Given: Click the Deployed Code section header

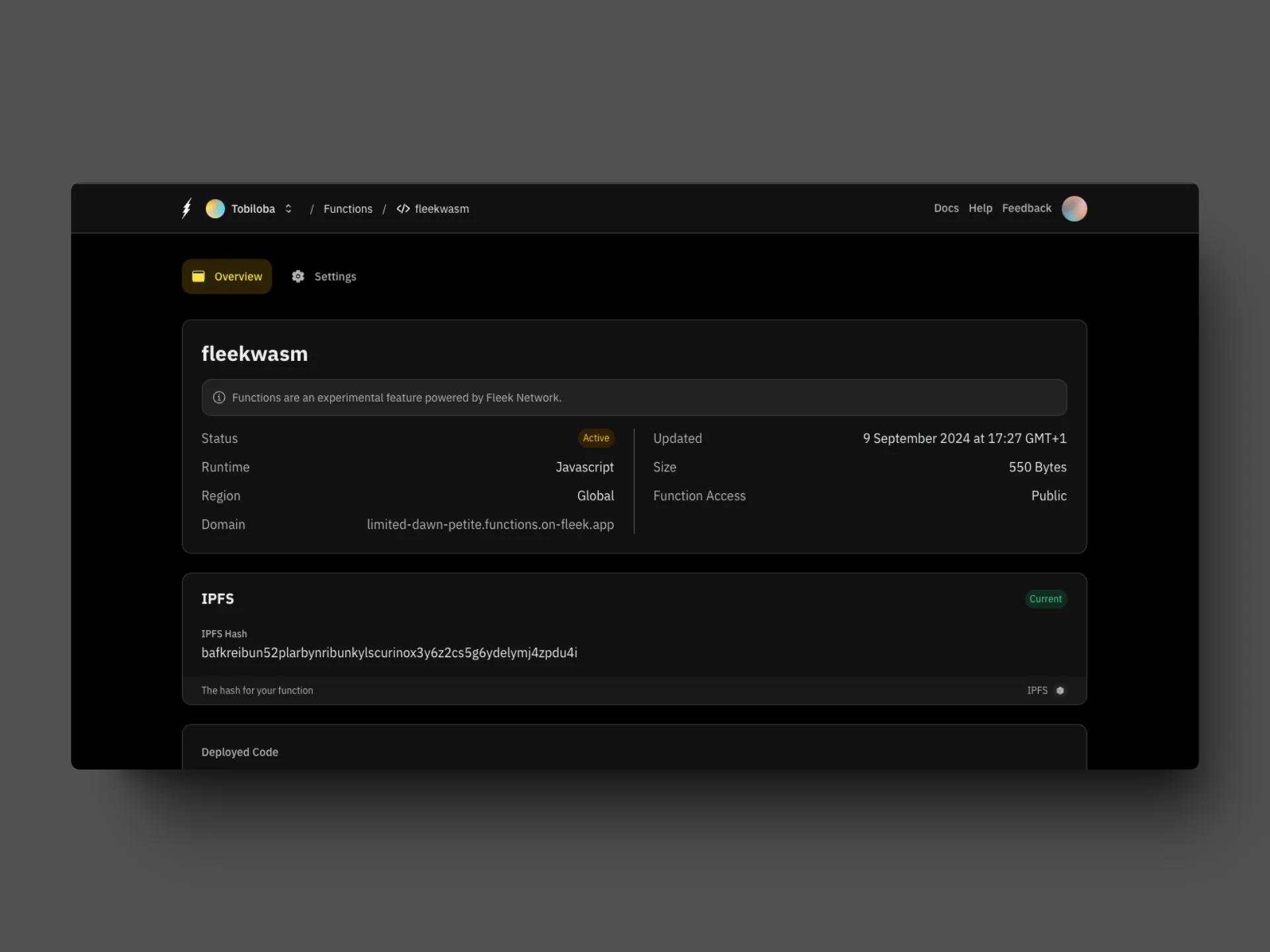Looking at the screenshot, I should 239,752.
